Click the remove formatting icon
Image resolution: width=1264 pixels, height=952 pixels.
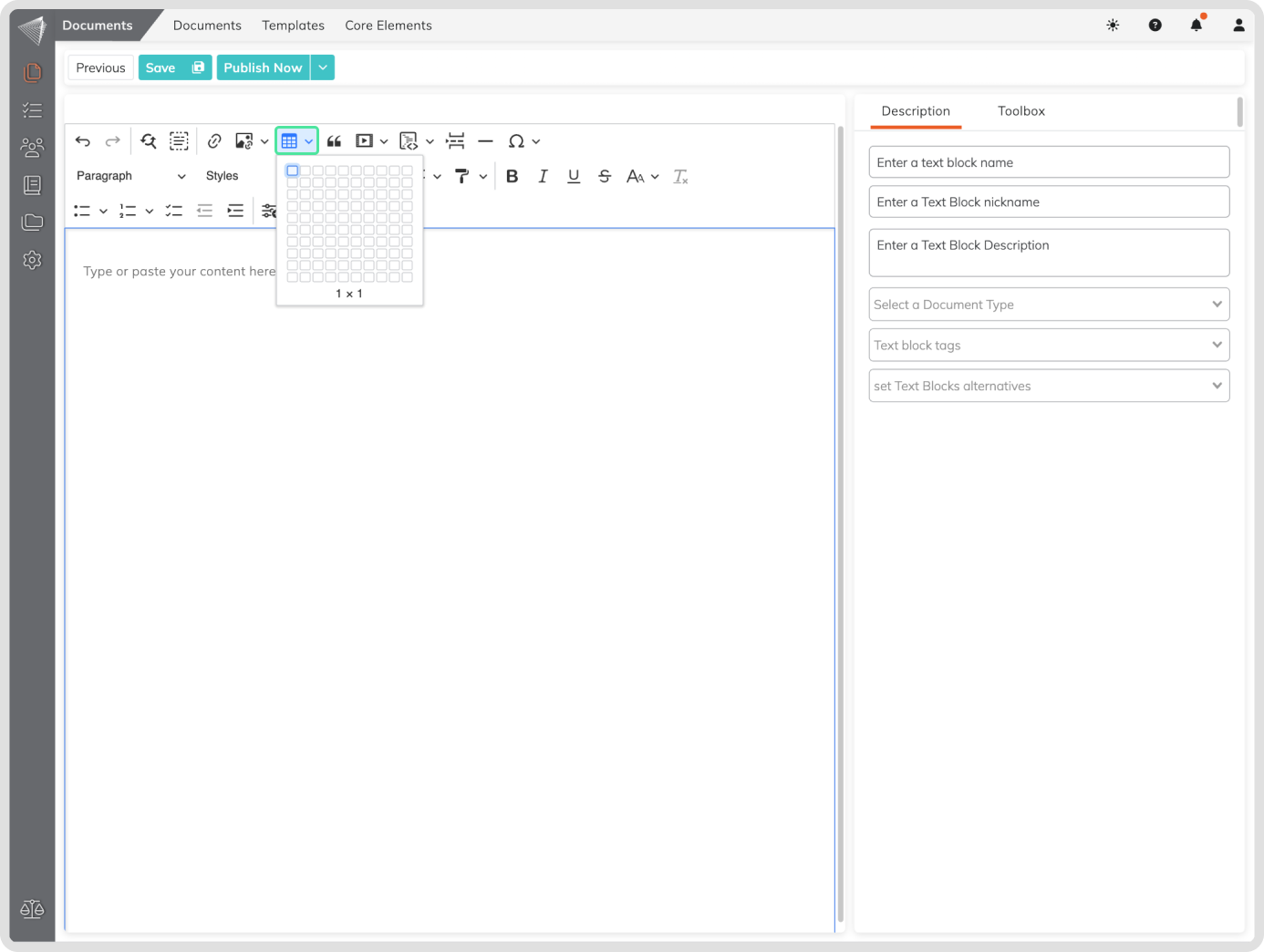pos(680,177)
